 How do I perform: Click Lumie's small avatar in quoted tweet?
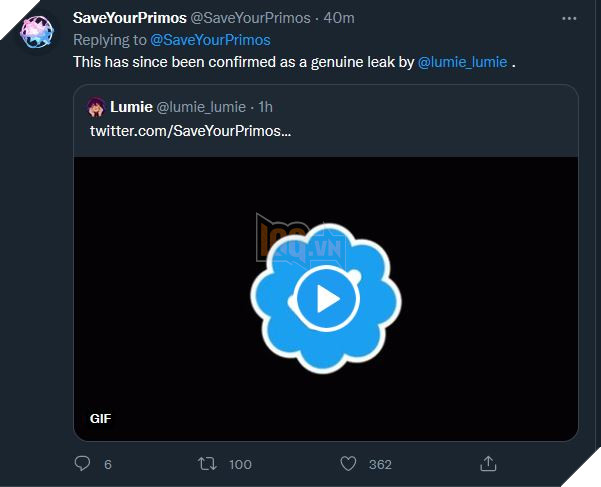tap(96, 107)
